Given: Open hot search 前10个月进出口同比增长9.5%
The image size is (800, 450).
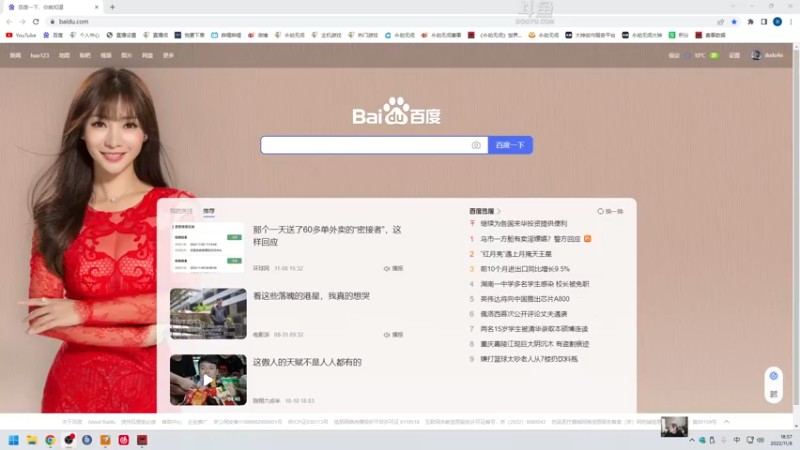Looking at the screenshot, I should (525, 269).
